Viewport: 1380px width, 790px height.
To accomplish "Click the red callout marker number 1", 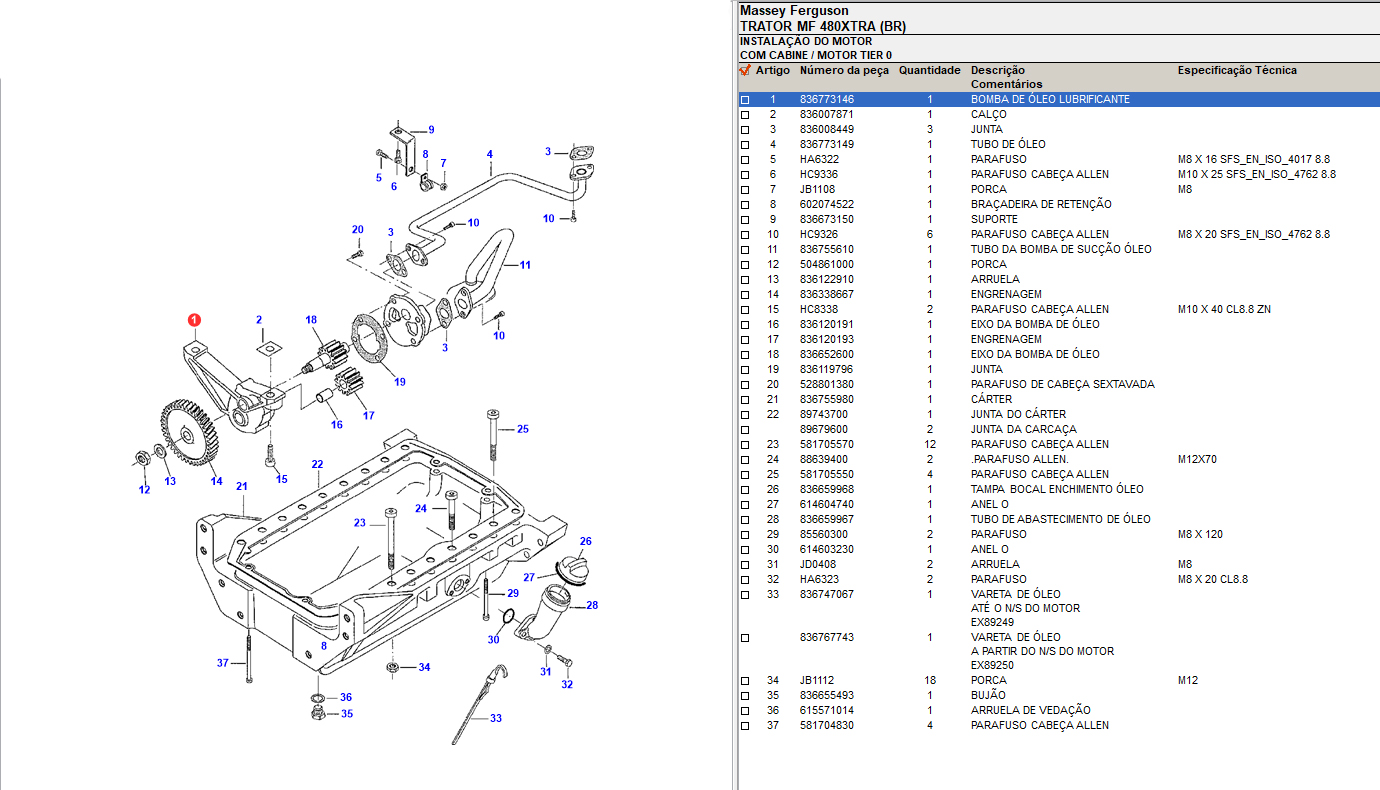I will click(194, 320).
